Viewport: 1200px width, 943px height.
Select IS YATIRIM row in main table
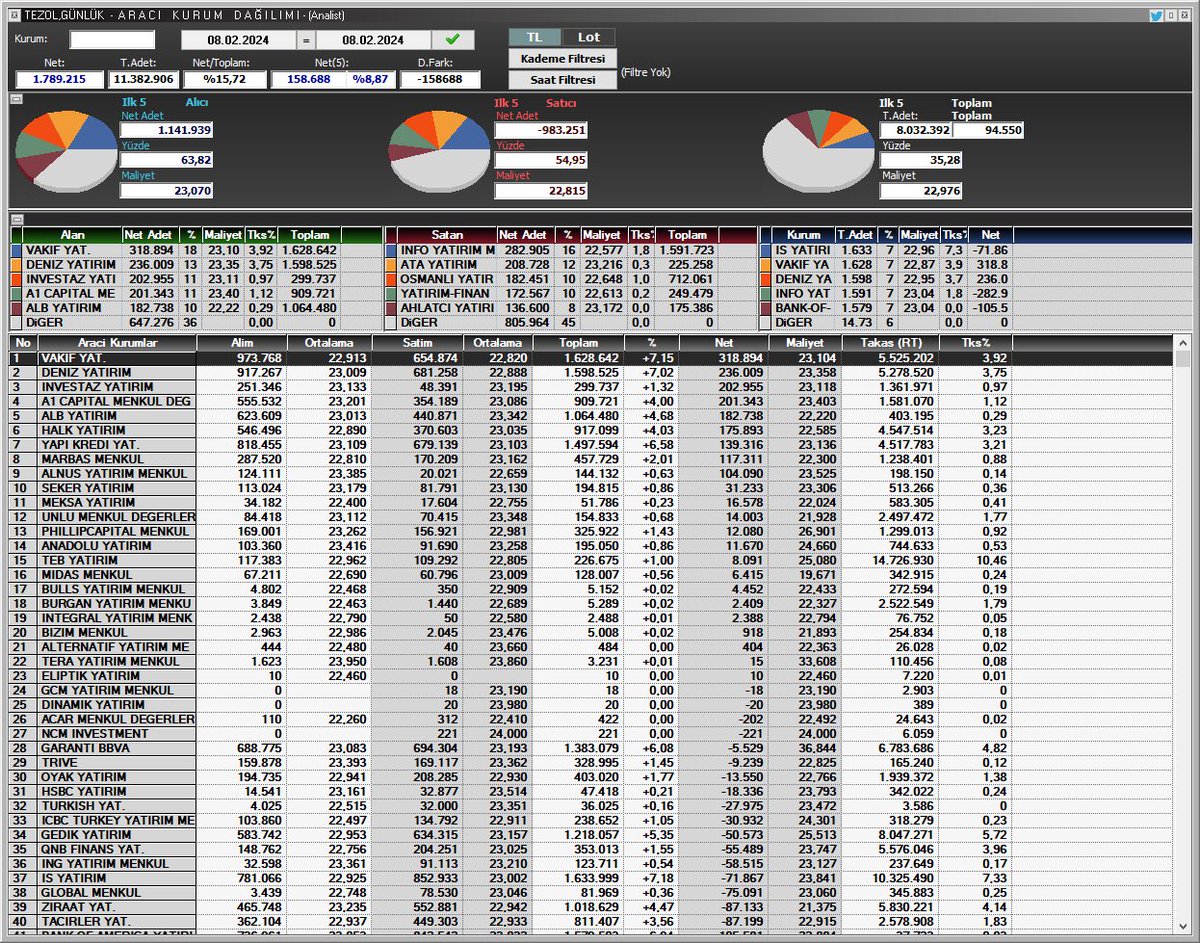tap(593, 878)
